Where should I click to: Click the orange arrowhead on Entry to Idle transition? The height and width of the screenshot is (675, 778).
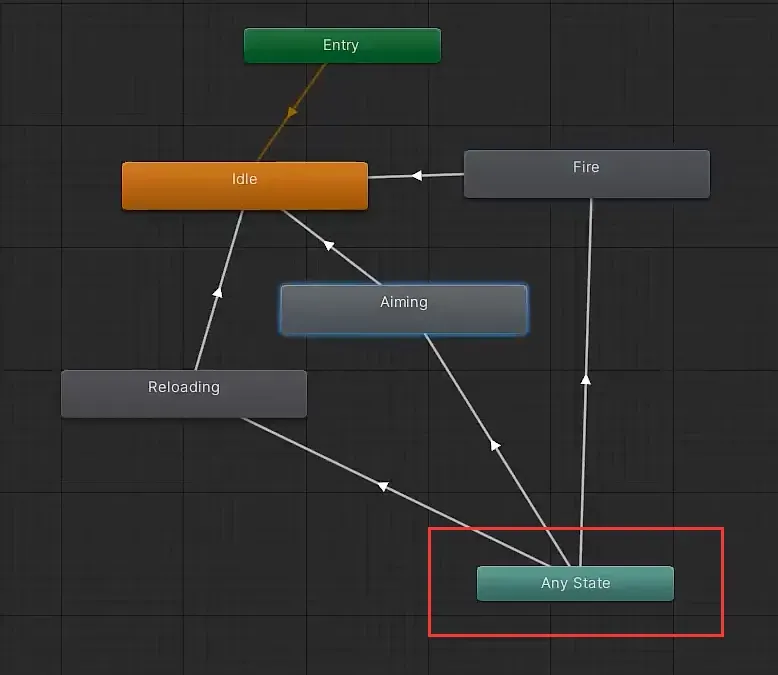point(291,112)
